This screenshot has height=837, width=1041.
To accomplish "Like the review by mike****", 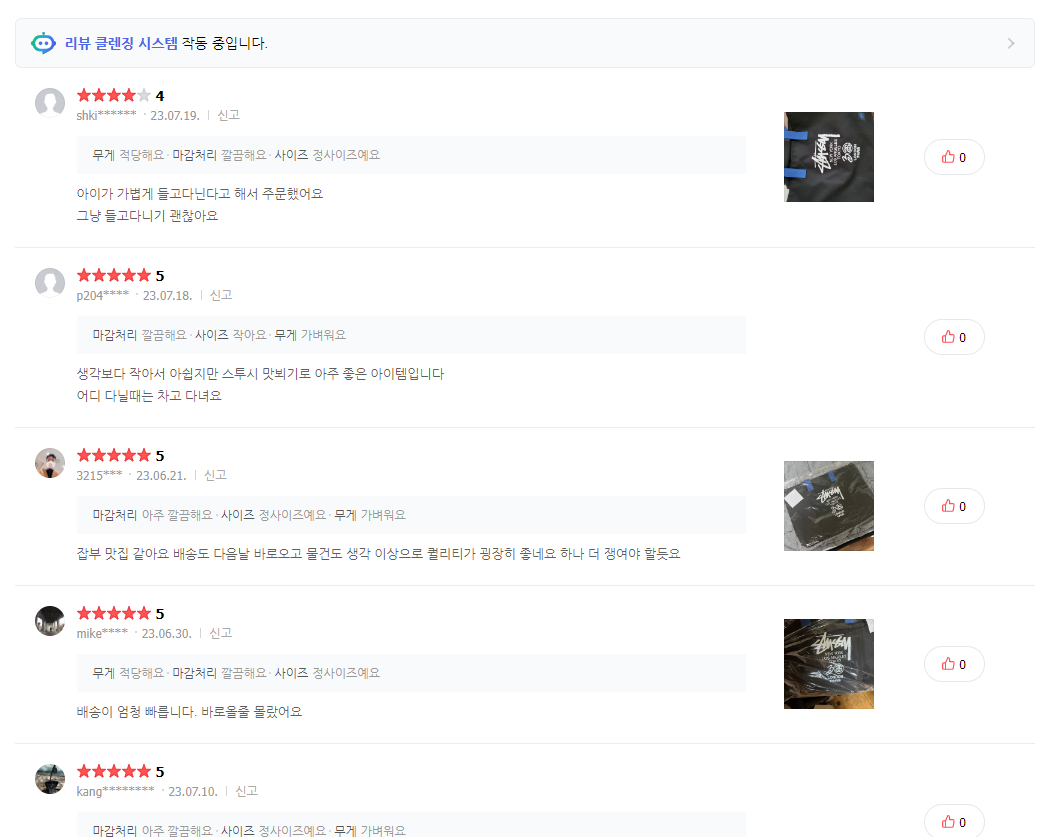I will [x=954, y=664].
